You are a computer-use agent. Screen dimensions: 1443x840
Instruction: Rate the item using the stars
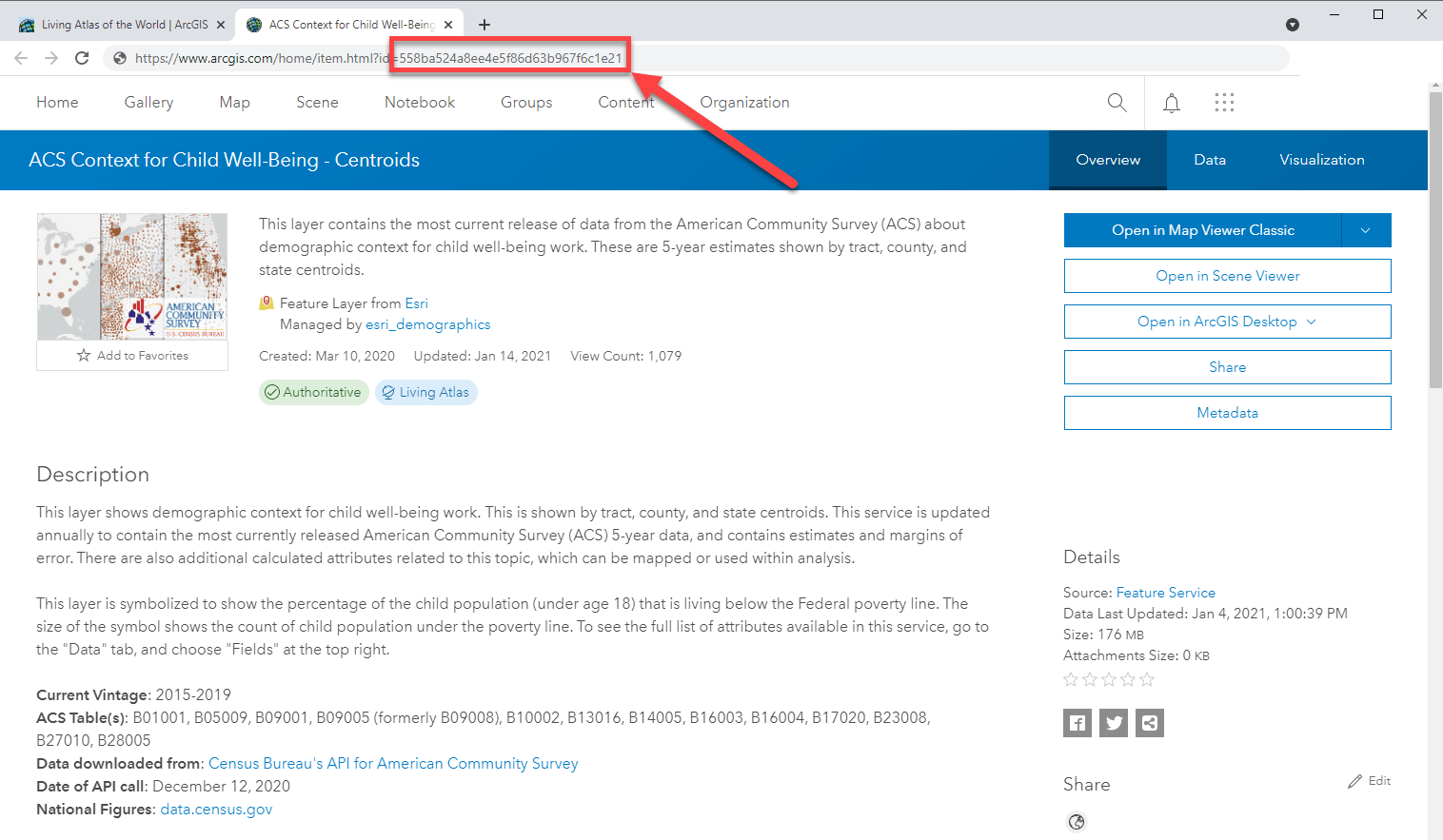(x=1109, y=679)
